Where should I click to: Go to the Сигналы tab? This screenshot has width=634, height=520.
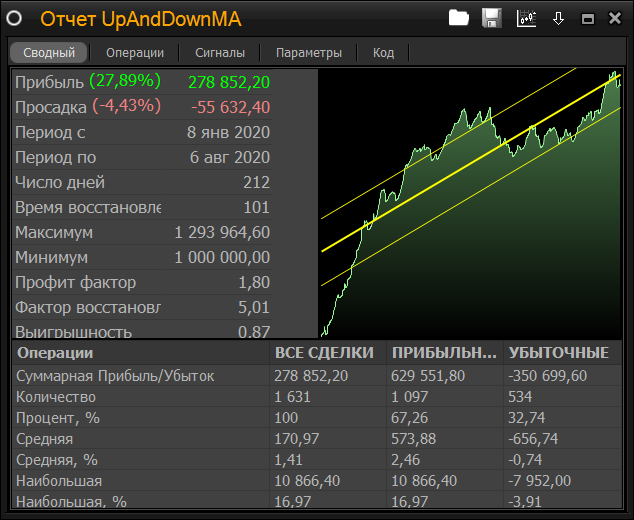[x=219, y=53]
